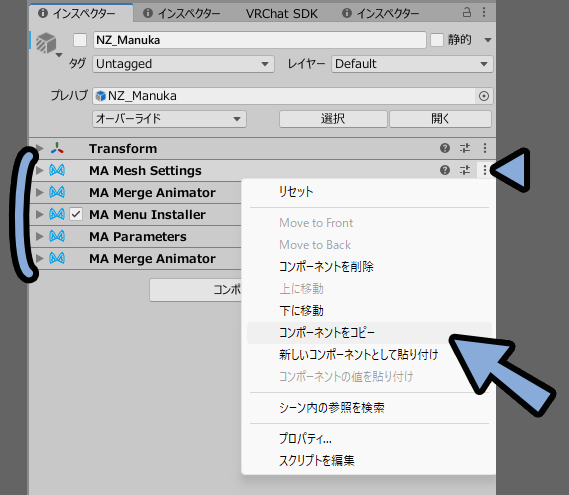Viewport: 569px width, 495px height.
Task: Click the Transform help question-mark icon
Action: pos(445,148)
